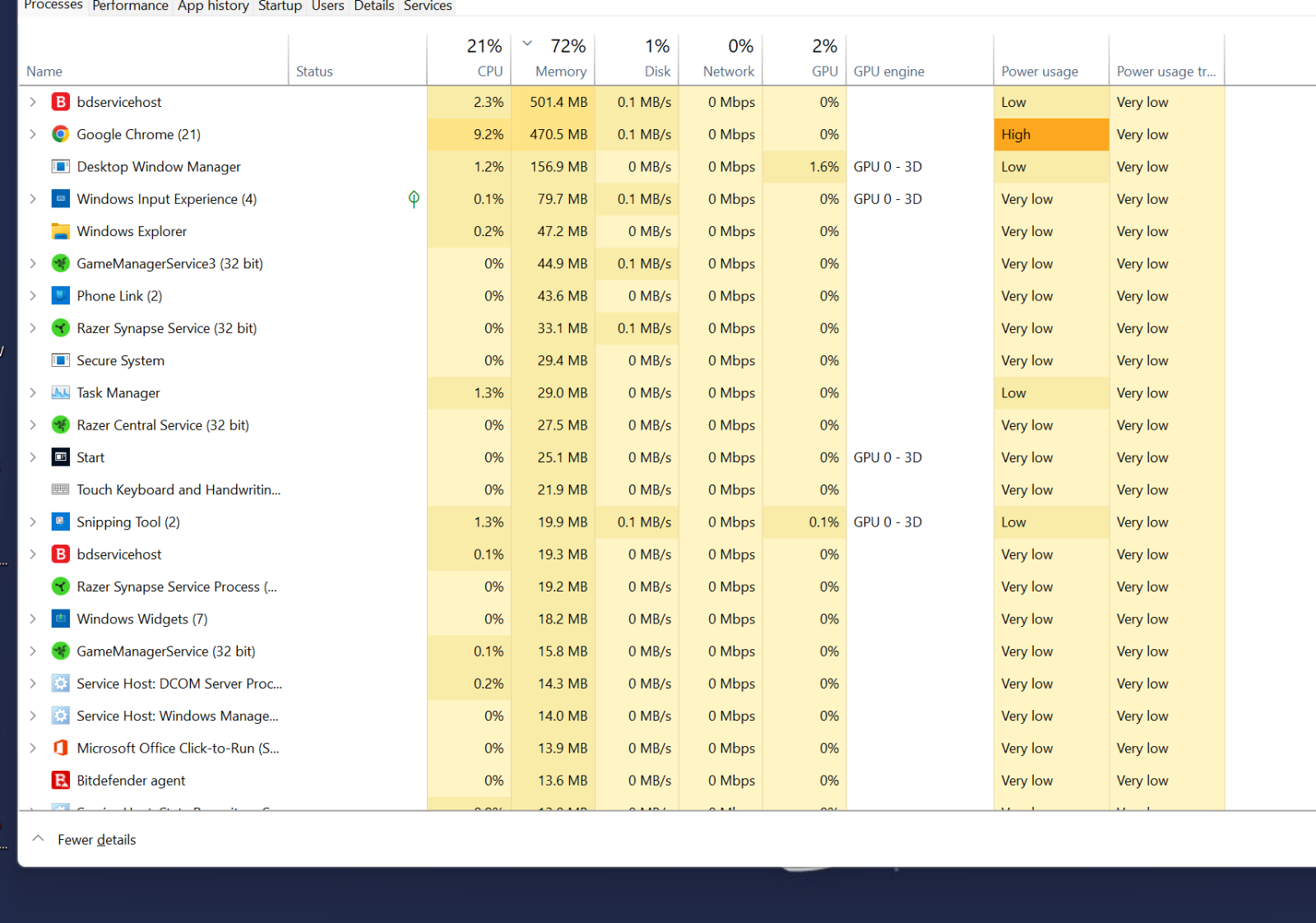Select the Google Chrome icon
Image resolution: width=1316 pixels, height=923 pixels.
click(x=60, y=134)
